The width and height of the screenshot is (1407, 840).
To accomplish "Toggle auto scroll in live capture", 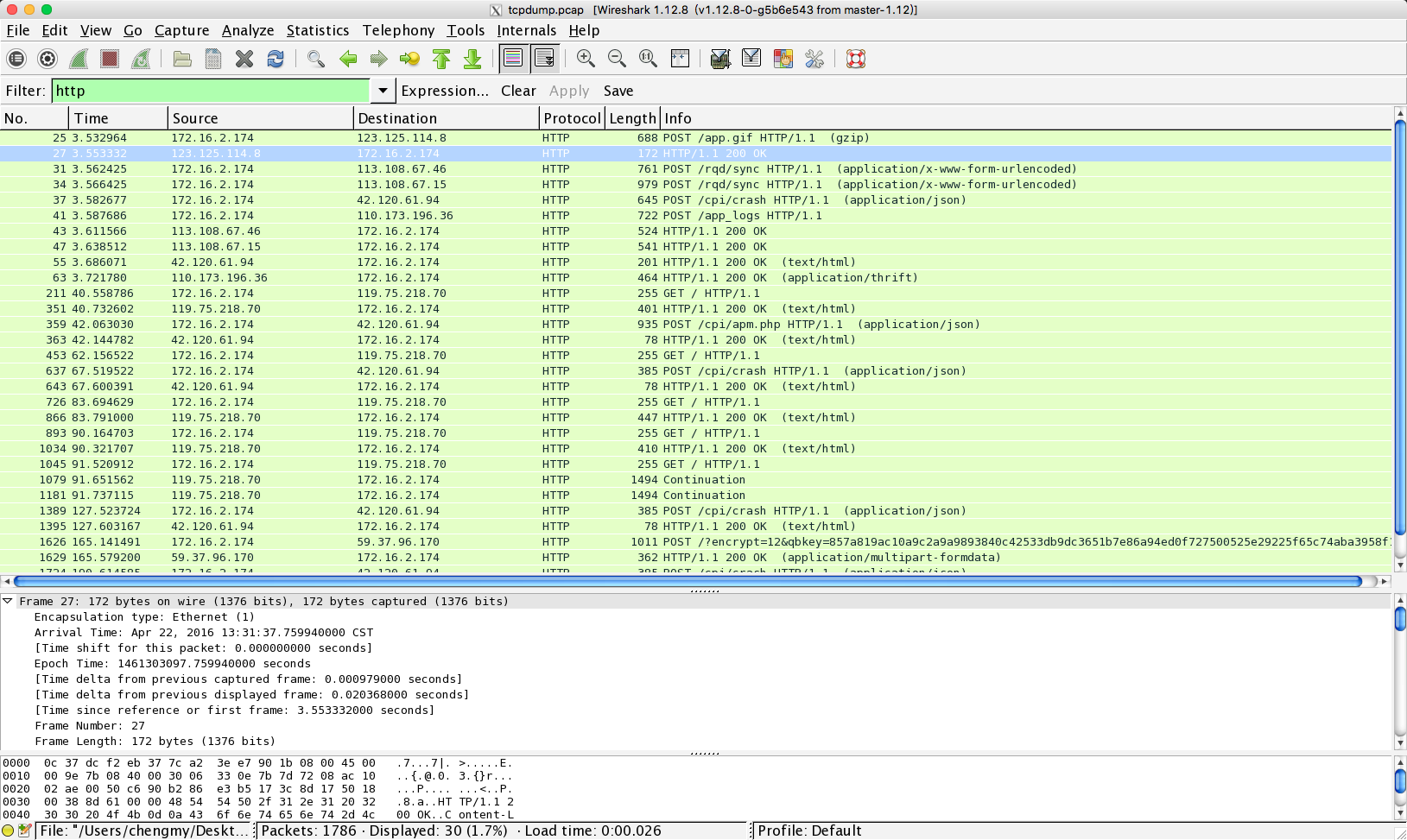I will pos(544,59).
